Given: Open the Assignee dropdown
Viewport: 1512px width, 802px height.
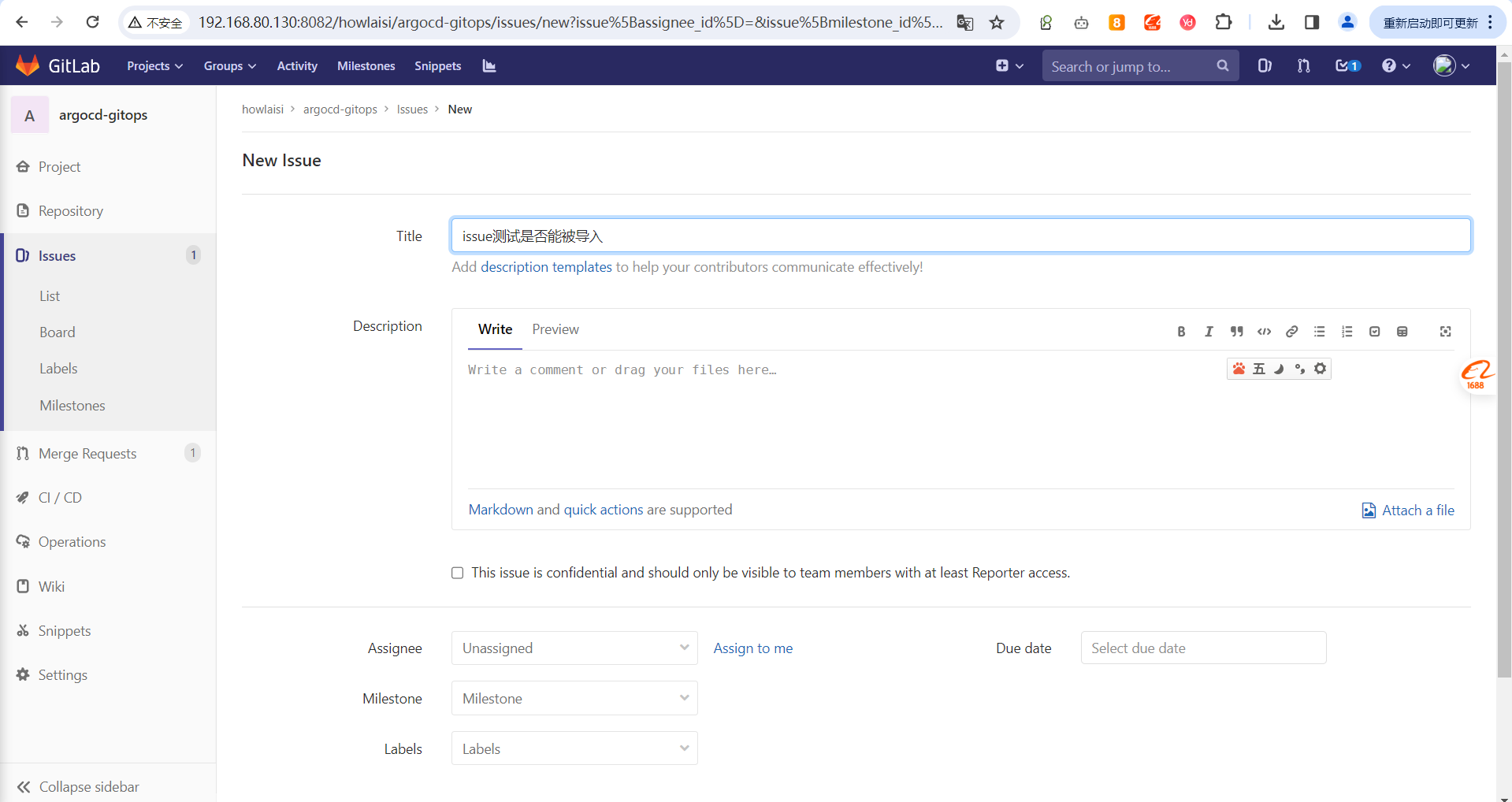Looking at the screenshot, I should [x=574, y=648].
